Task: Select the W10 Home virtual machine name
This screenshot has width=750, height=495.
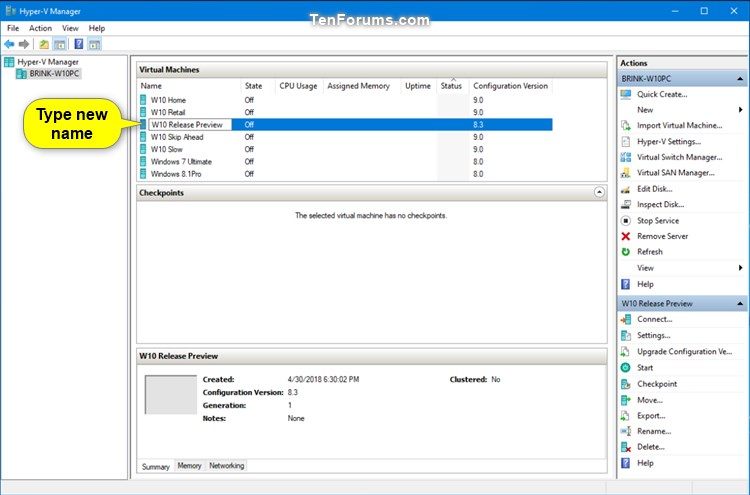Action: point(168,100)
